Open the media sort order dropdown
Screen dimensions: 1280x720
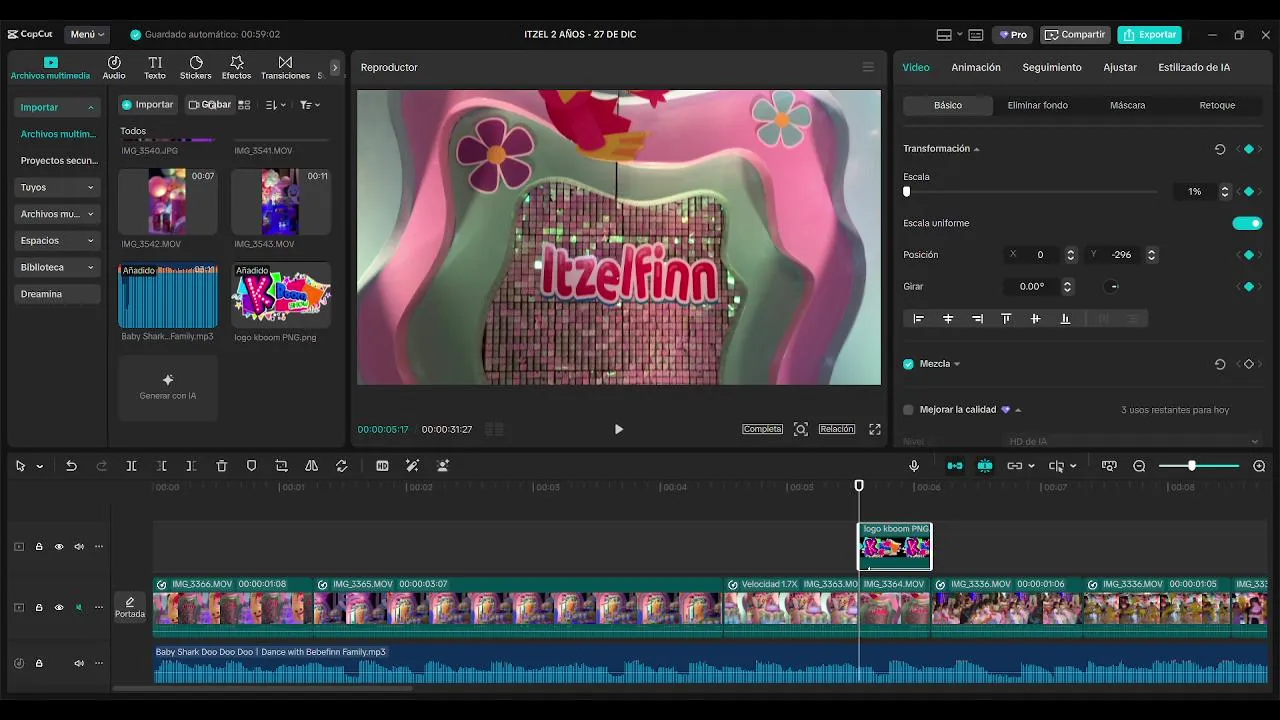tap(276, 105)
